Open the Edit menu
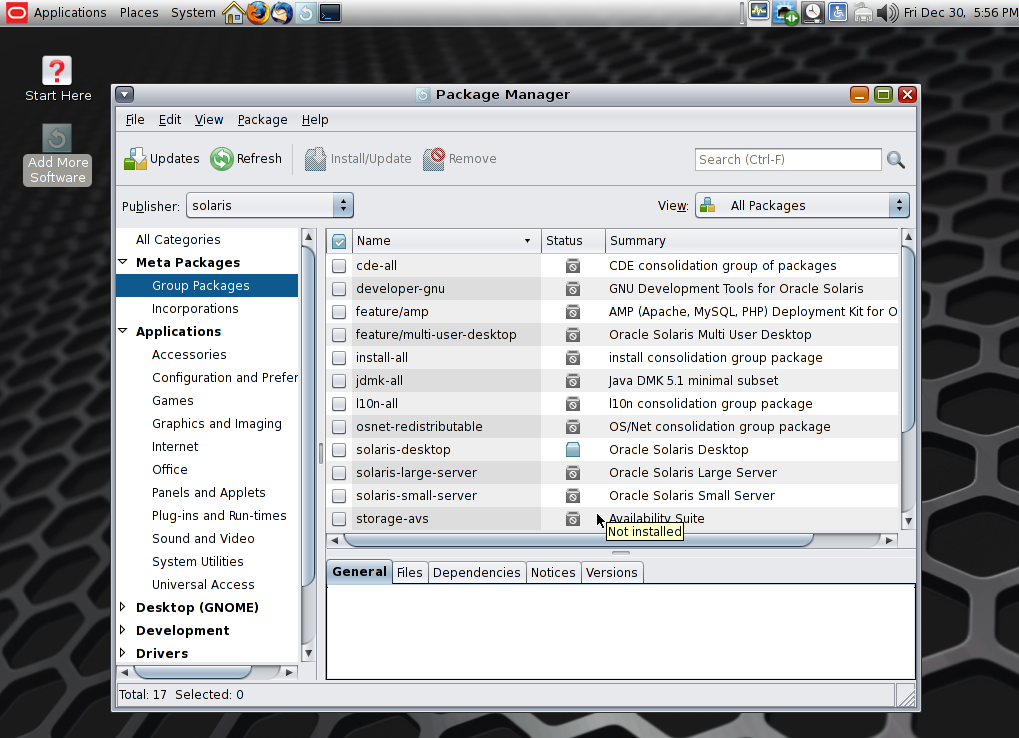Screen dimensions: 1019x738 click(x=170, y=120)
